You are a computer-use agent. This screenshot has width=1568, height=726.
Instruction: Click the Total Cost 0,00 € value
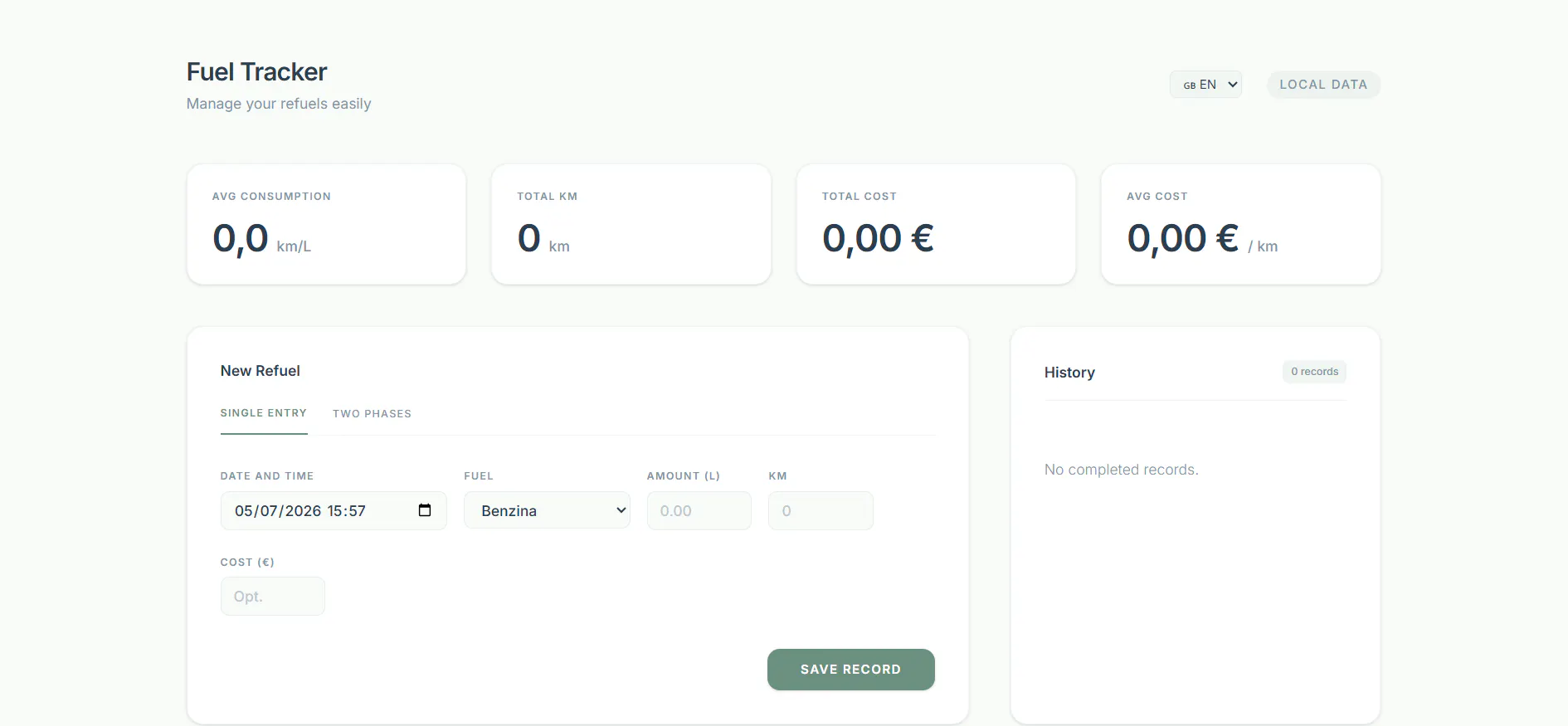pyautogui.click(x=878, y=238)
